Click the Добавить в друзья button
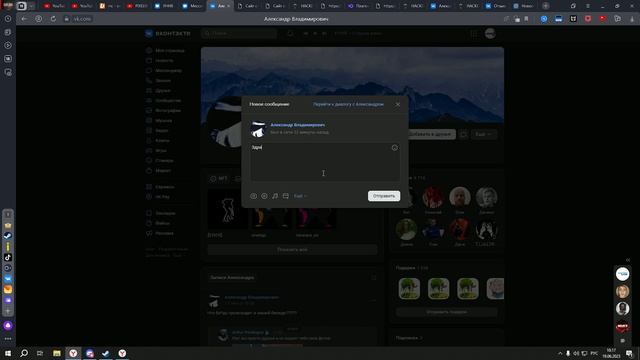This screenshot has width=640, height=360. click(431, 134)
